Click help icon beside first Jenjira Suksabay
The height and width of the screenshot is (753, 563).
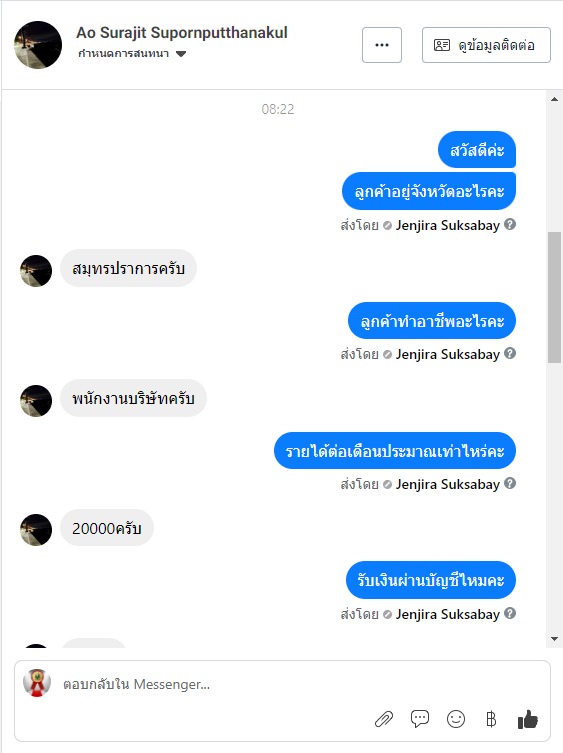tap(510, 224)
